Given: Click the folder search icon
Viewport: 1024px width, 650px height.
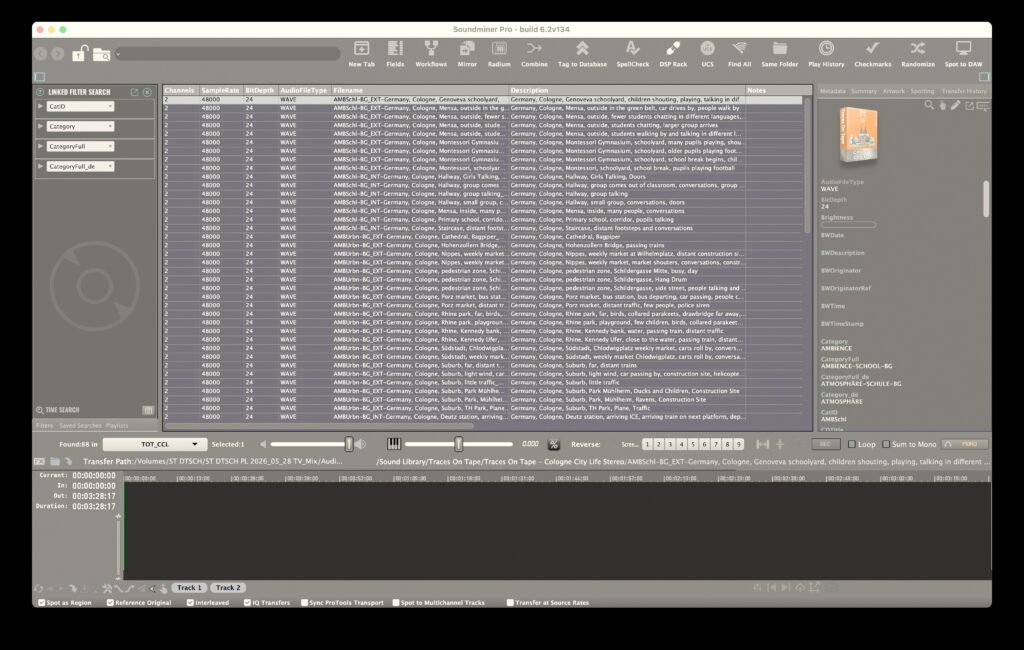Looking at the screenshot, I should 101,54.
